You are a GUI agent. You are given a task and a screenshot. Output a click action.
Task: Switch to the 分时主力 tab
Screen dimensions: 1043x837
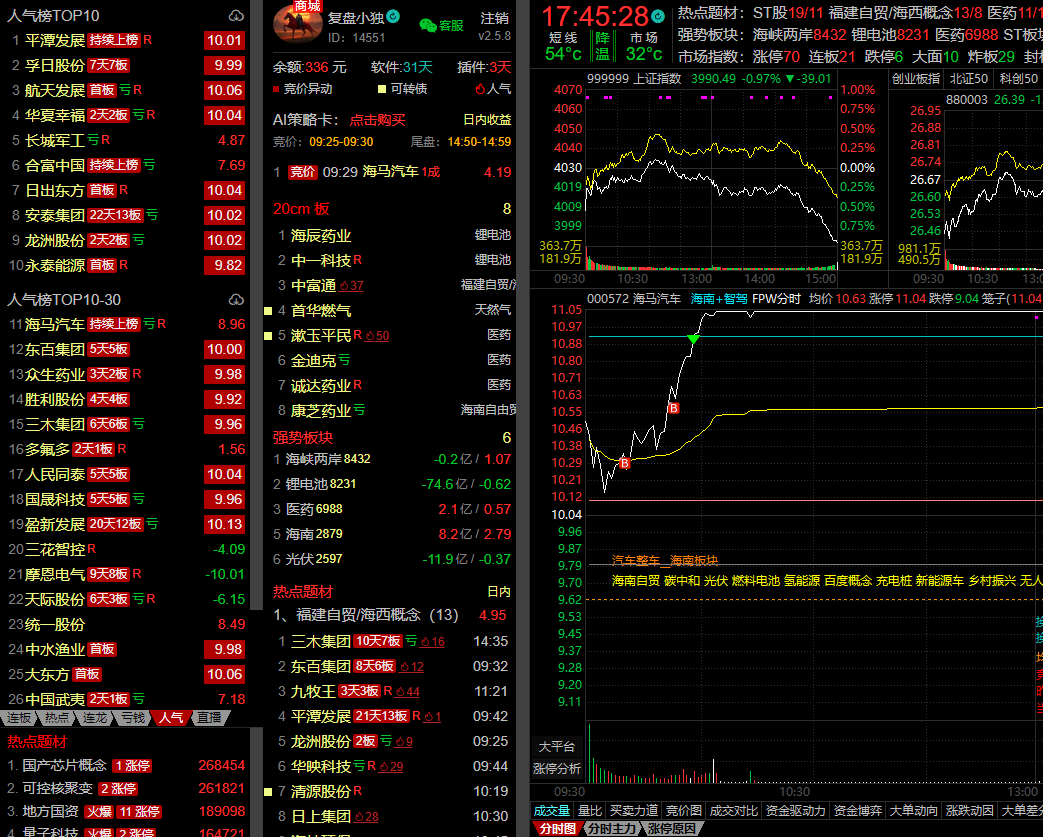(610, 828)
